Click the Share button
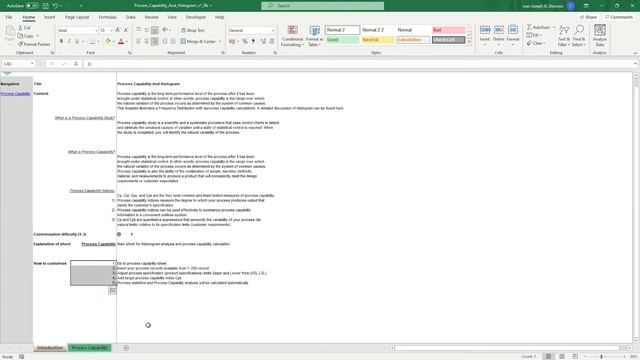The width and height of the screenshot is (640, 360). point(588,17)
